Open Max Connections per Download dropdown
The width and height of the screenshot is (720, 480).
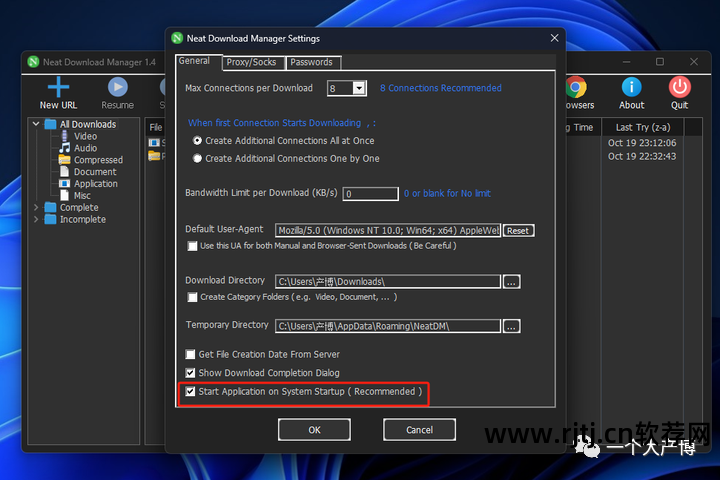(360, 88)
